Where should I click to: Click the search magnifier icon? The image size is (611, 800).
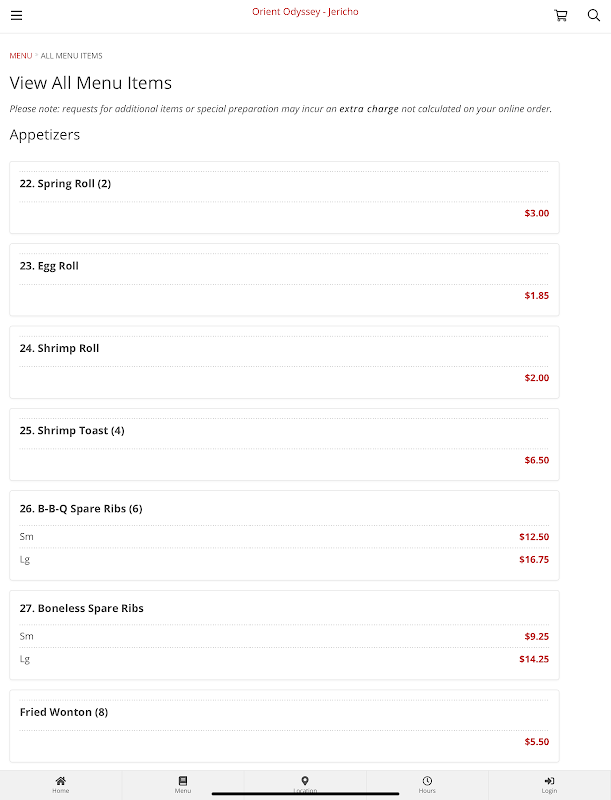point(593,15)
